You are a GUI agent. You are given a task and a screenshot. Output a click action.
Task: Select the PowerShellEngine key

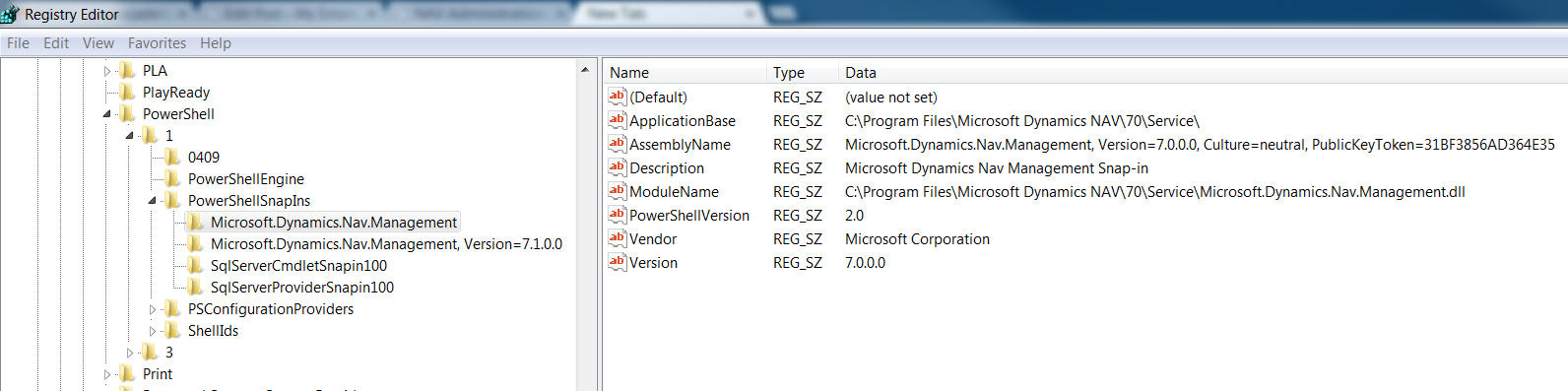(x=246, y=179)
